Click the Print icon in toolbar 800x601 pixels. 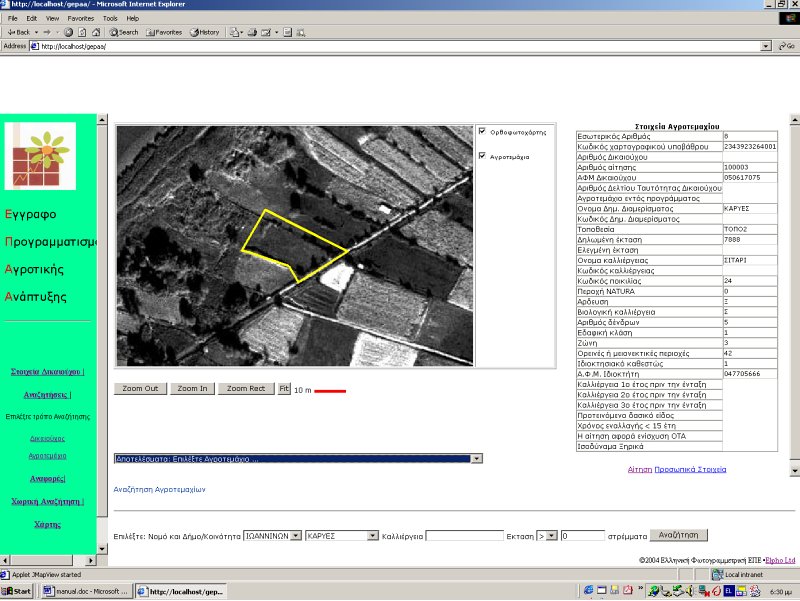[x=252, y=32]
